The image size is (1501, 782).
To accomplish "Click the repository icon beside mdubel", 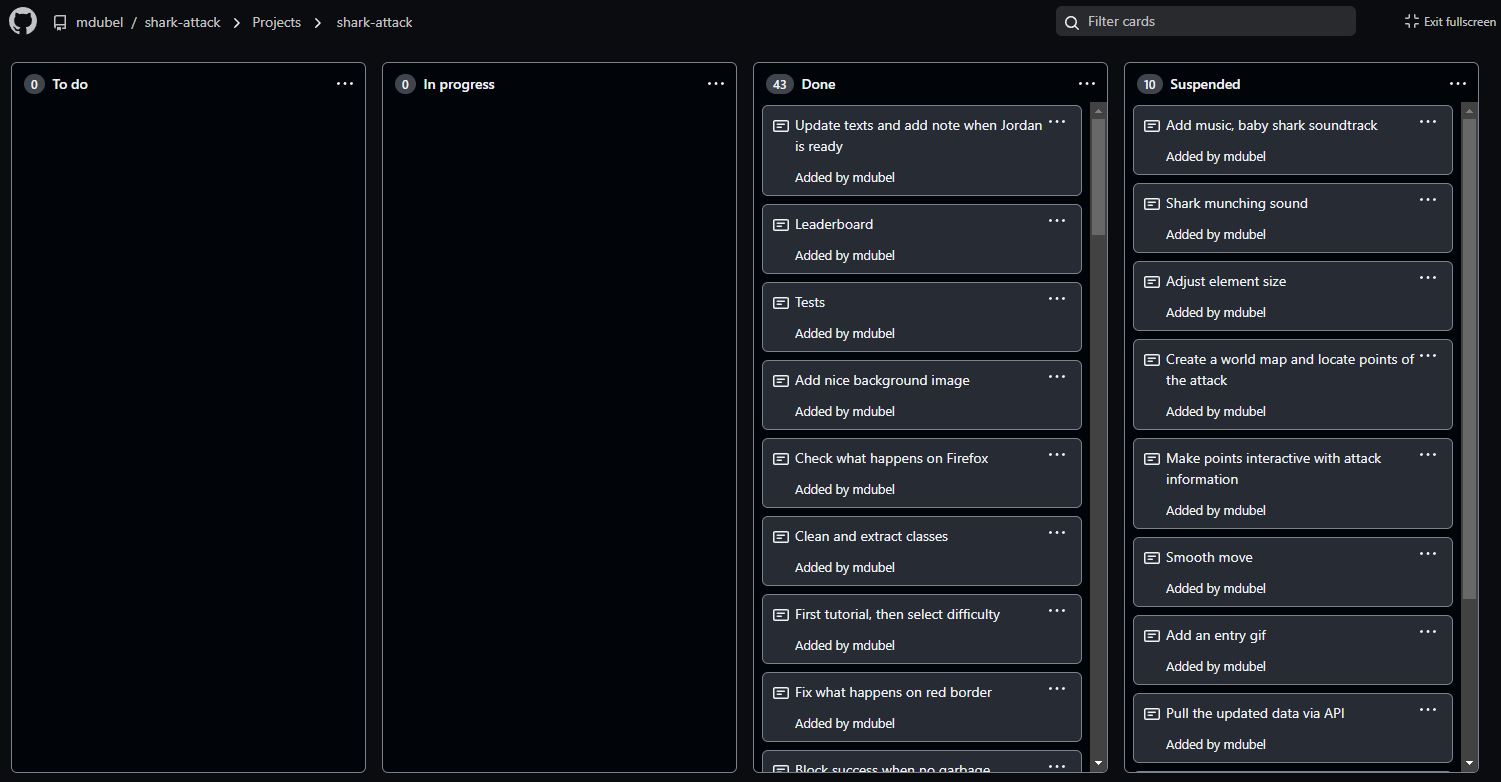I will click(60, 22).
